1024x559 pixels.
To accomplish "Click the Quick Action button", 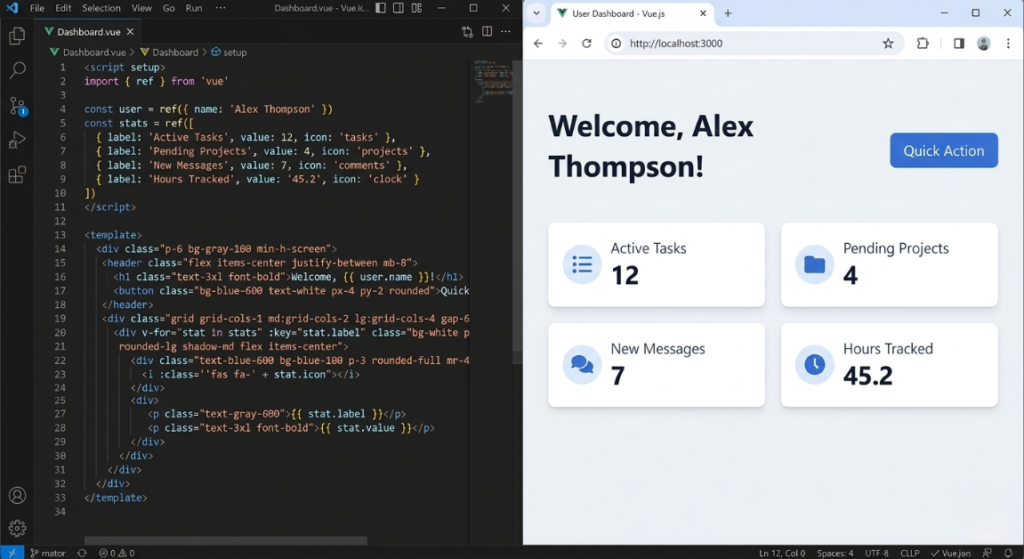I will pyautogui.click(x=944, y=150).
